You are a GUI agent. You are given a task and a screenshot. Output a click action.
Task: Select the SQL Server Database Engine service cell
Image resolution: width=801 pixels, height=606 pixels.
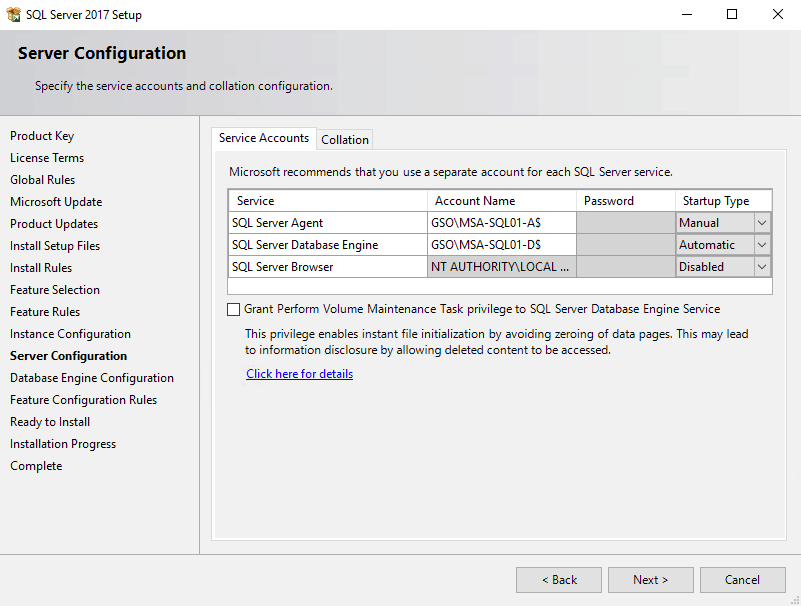(327, 245)
